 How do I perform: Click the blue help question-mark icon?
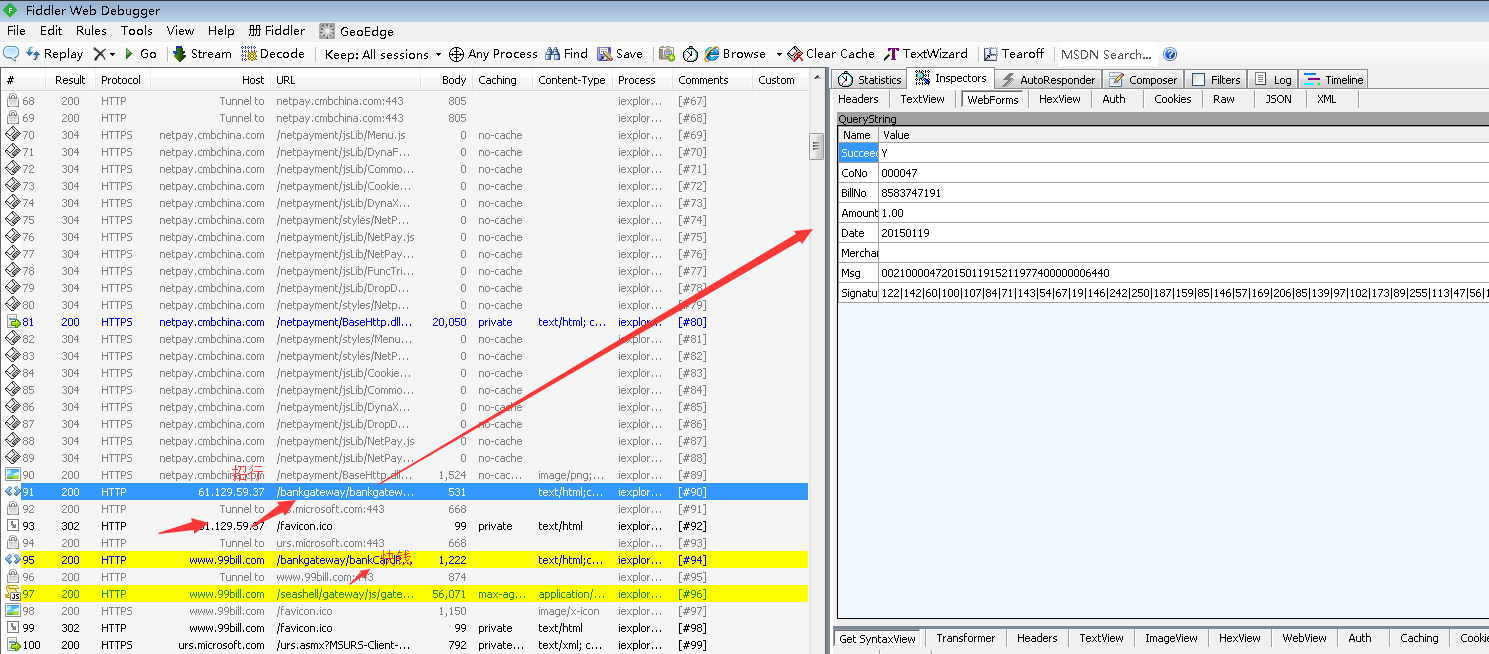coord(1170,54)
